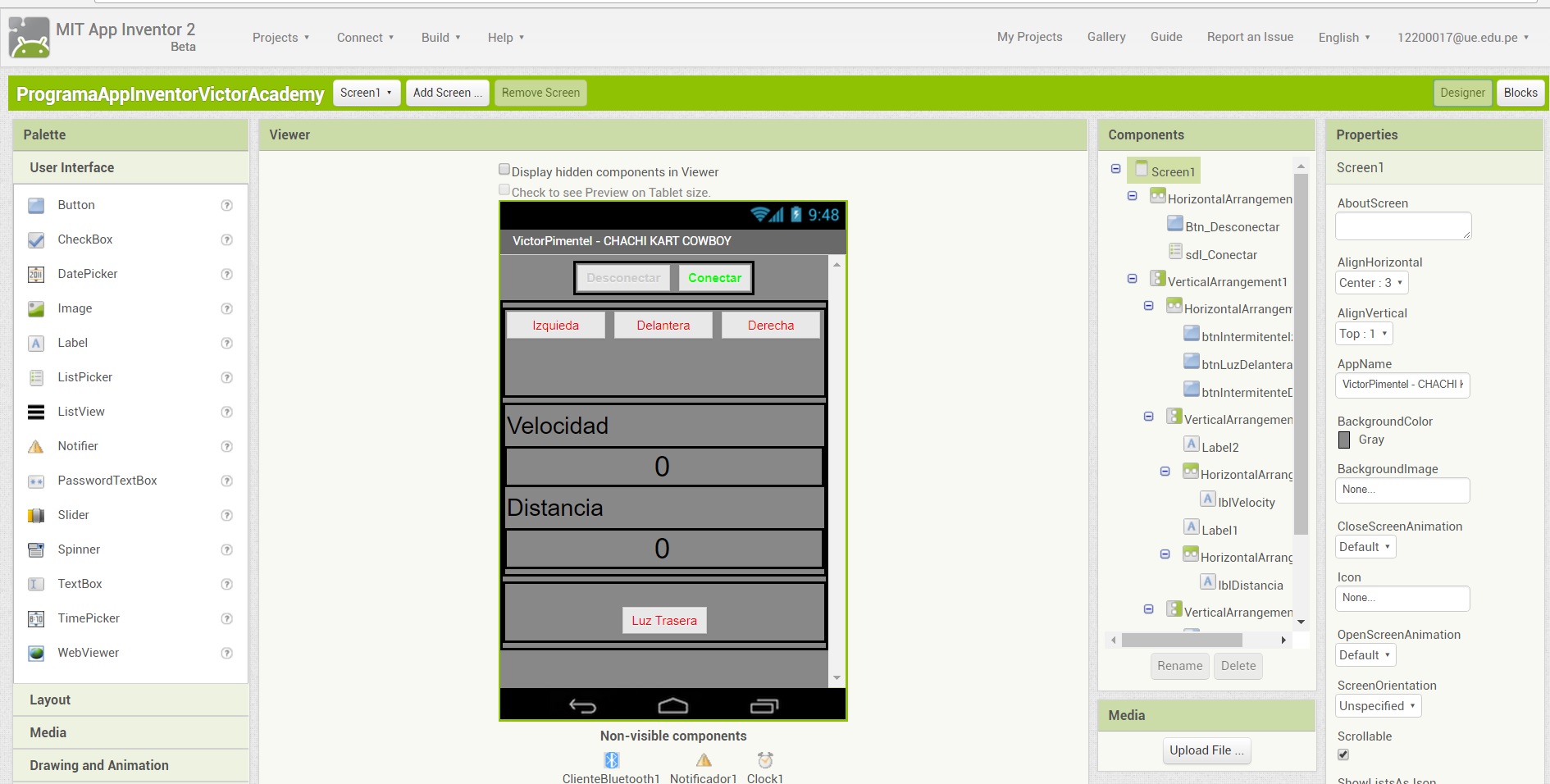Open the AlignVertical Top dropdown
1550x784 pixels.
[1364, 334]
